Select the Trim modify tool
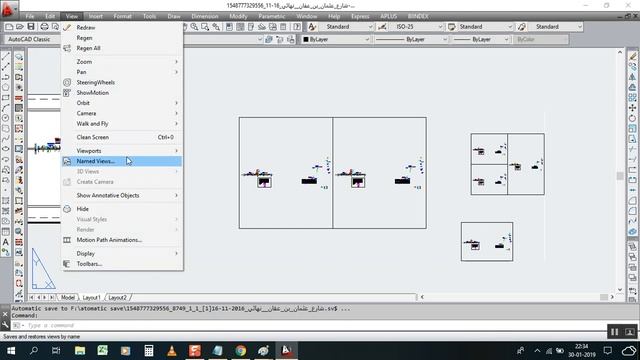The height and width of the screenshot is (360, 640). point(632,149)
